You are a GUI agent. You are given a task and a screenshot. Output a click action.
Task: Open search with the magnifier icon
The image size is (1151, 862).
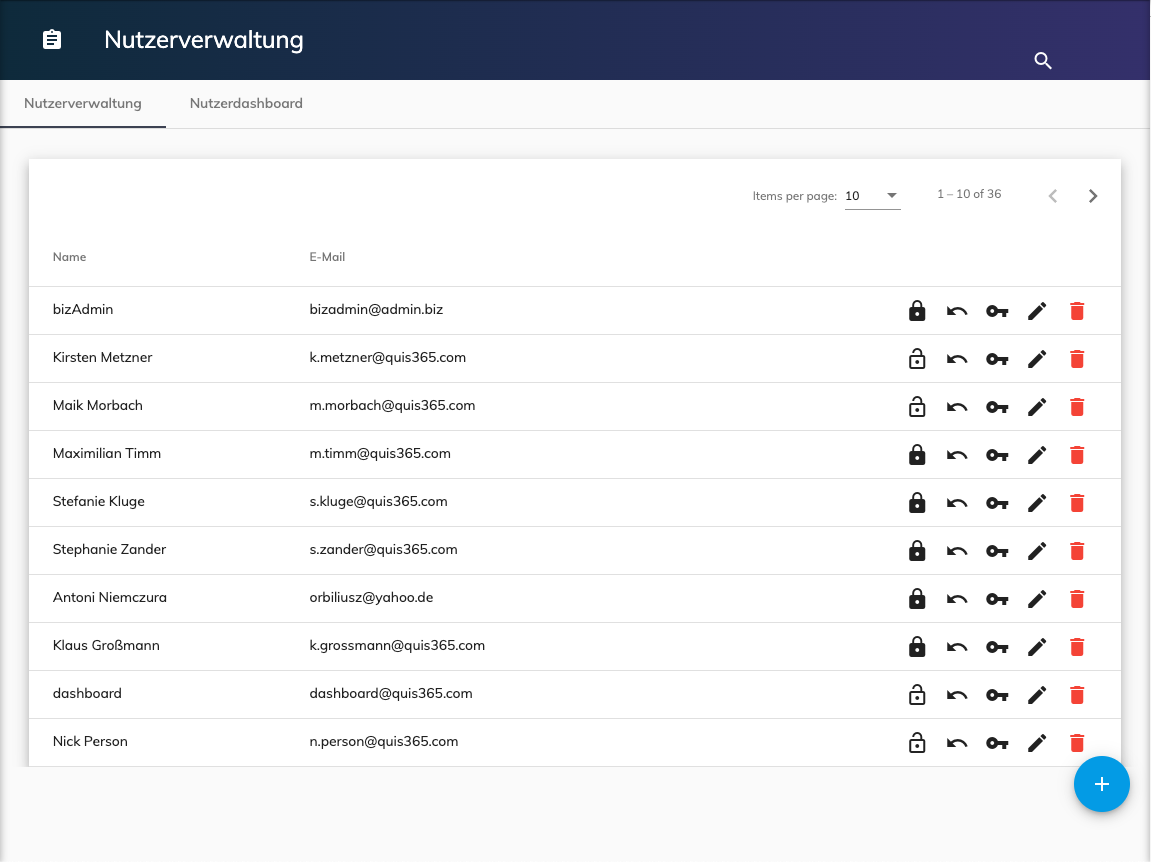[x=1043, y=61]
